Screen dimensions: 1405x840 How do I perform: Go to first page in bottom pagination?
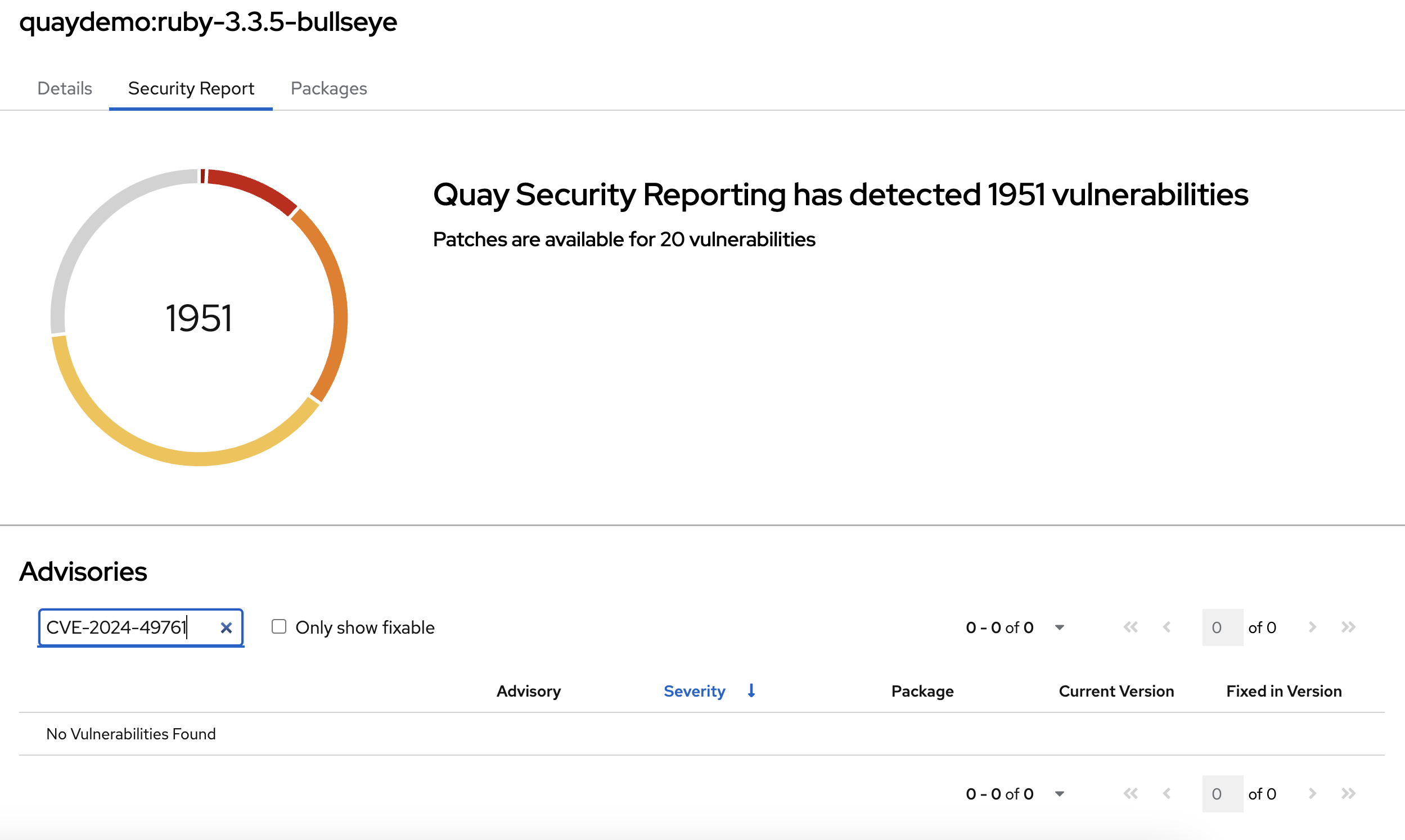[1131, 793]
